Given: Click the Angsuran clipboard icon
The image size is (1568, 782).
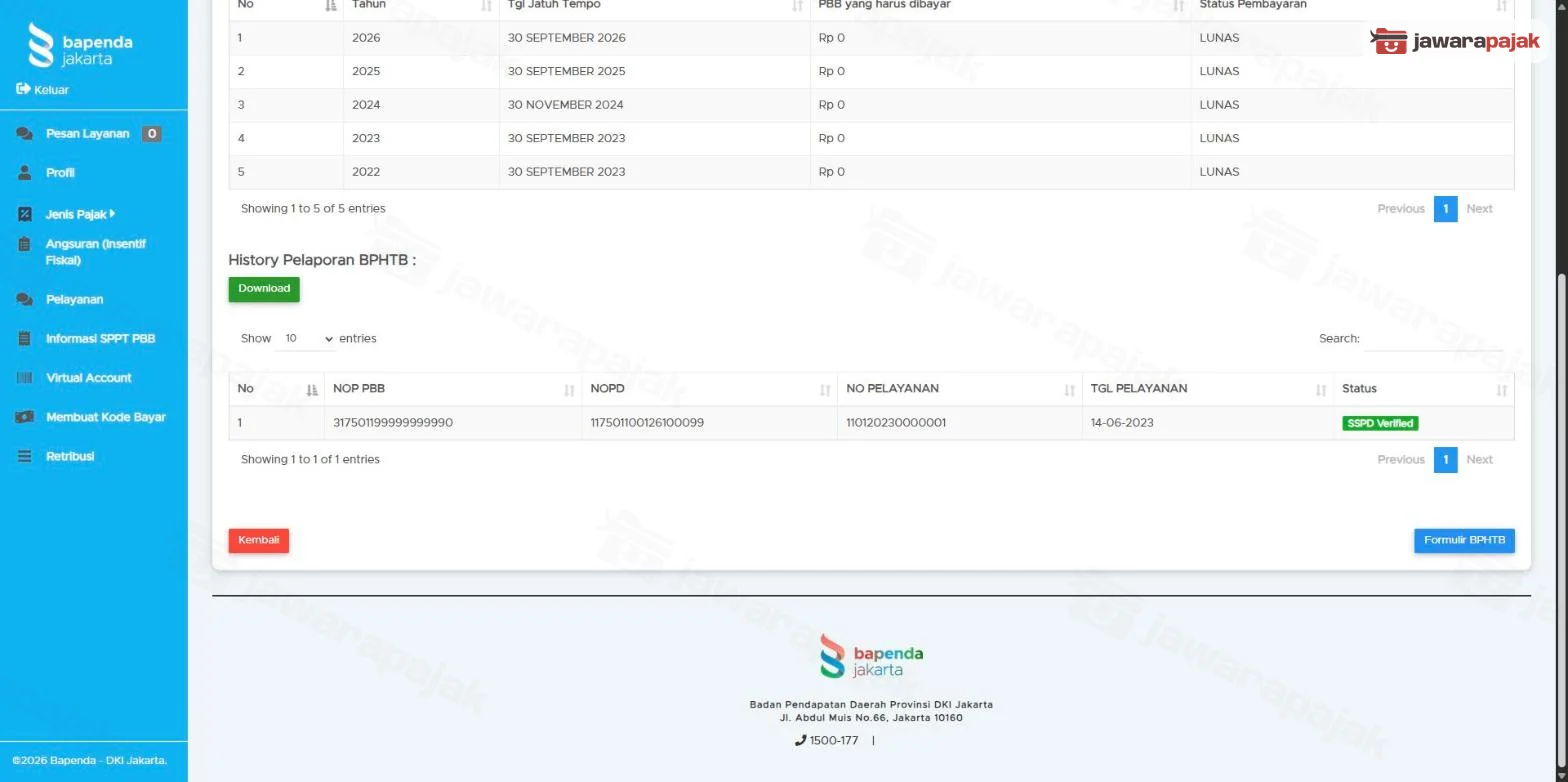Looking at the screenshot, I should (25, 244).
